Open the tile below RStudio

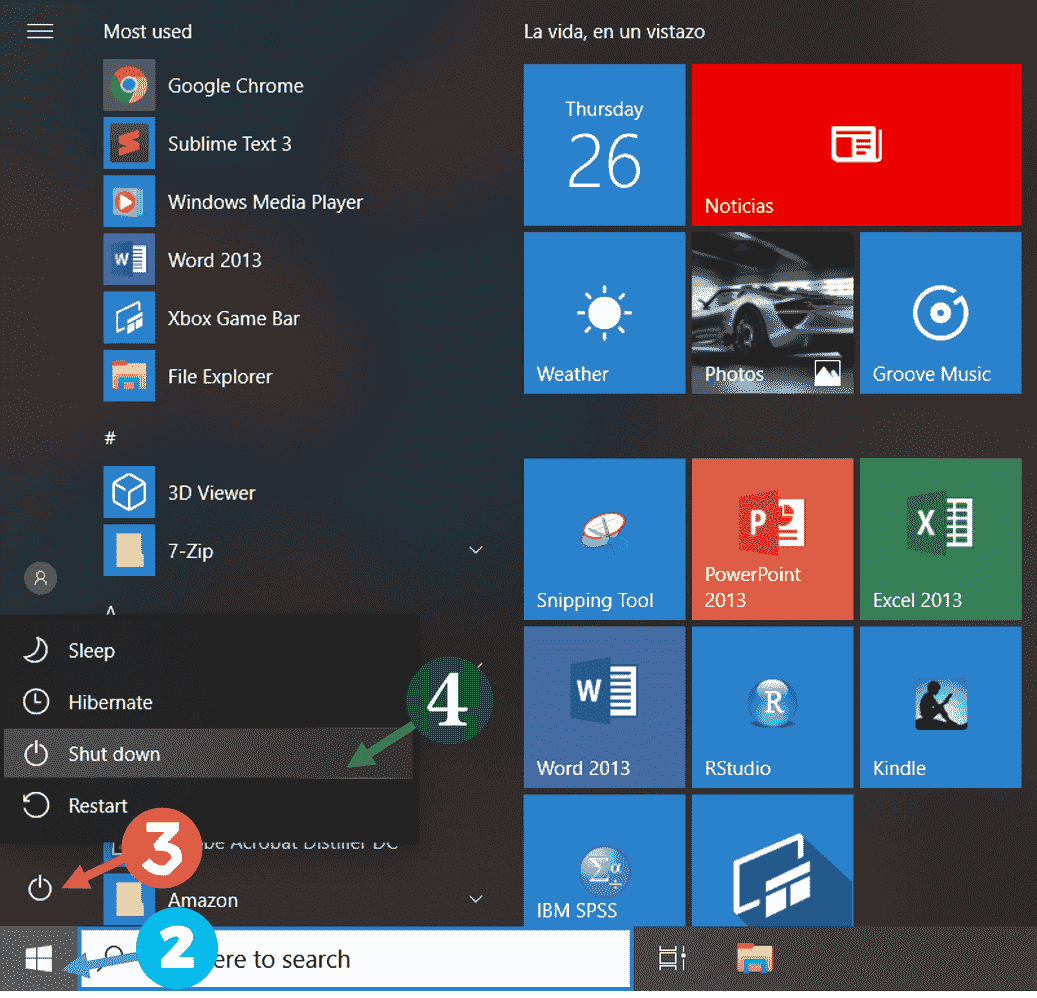(772, 860)
